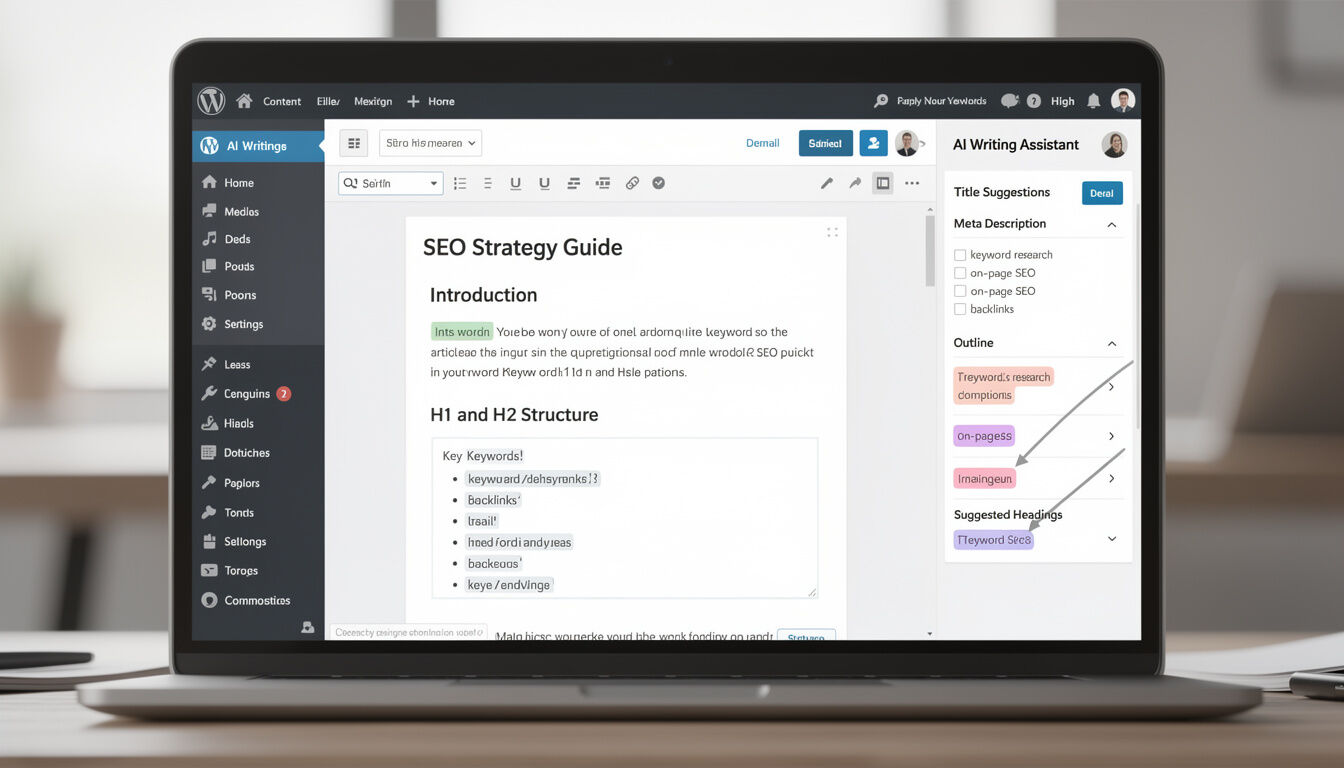Tick the first on-page SEO checkbox
The height and width of the screenshot is (768, 1344).
[x=960, y=273]
